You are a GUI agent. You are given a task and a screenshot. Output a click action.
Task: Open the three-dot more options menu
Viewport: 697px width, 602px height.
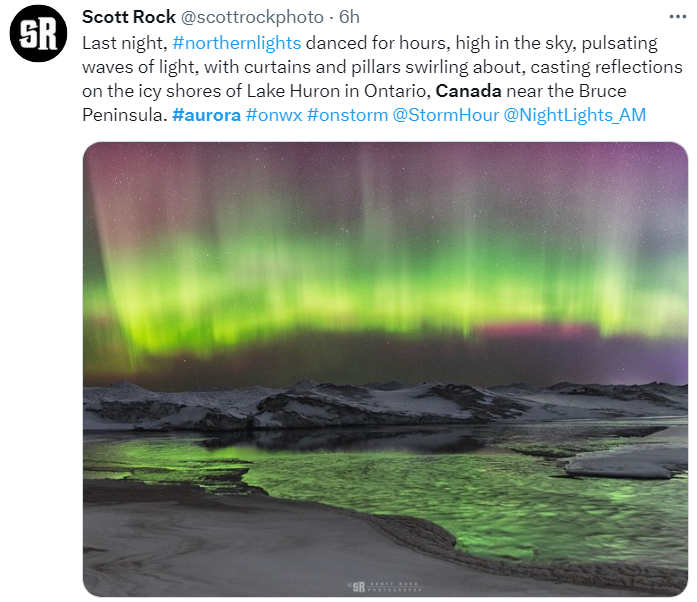[x=677, y=17]
